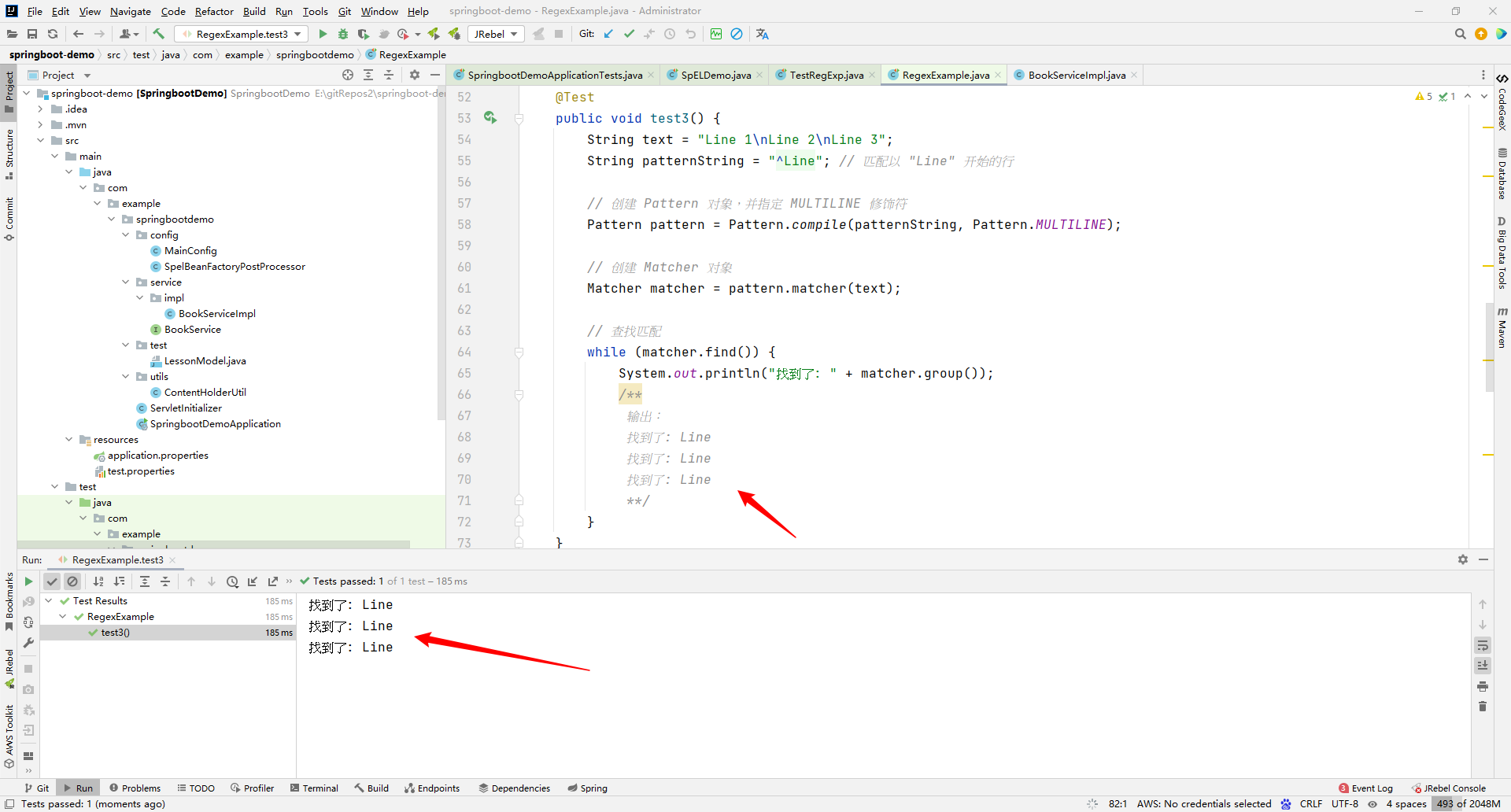Collapse the Test Results node

pos(48,601)
